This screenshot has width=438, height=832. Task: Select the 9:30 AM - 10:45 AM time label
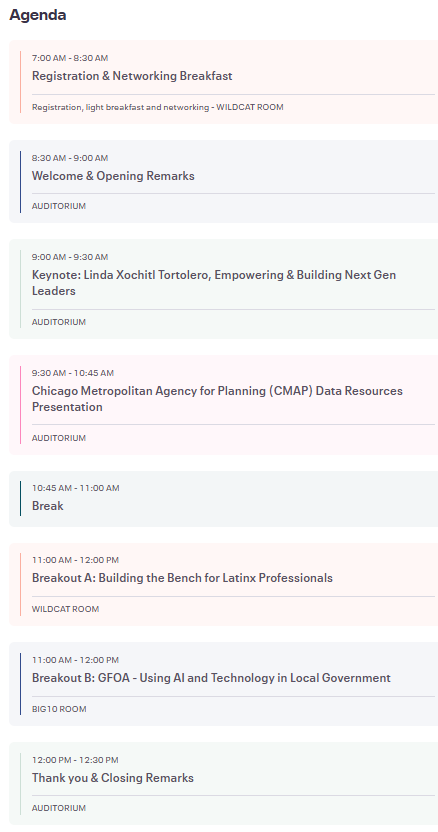(x=73, y=373)
